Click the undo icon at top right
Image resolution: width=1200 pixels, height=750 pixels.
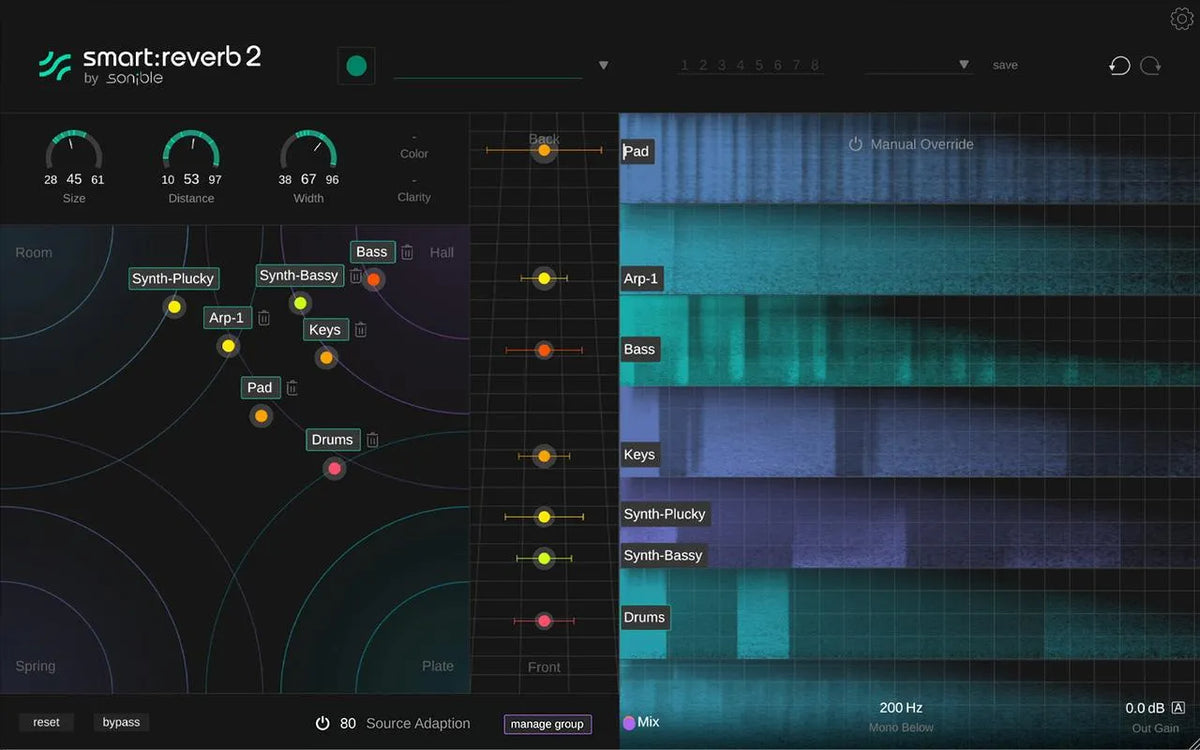tap(1120, 65)
